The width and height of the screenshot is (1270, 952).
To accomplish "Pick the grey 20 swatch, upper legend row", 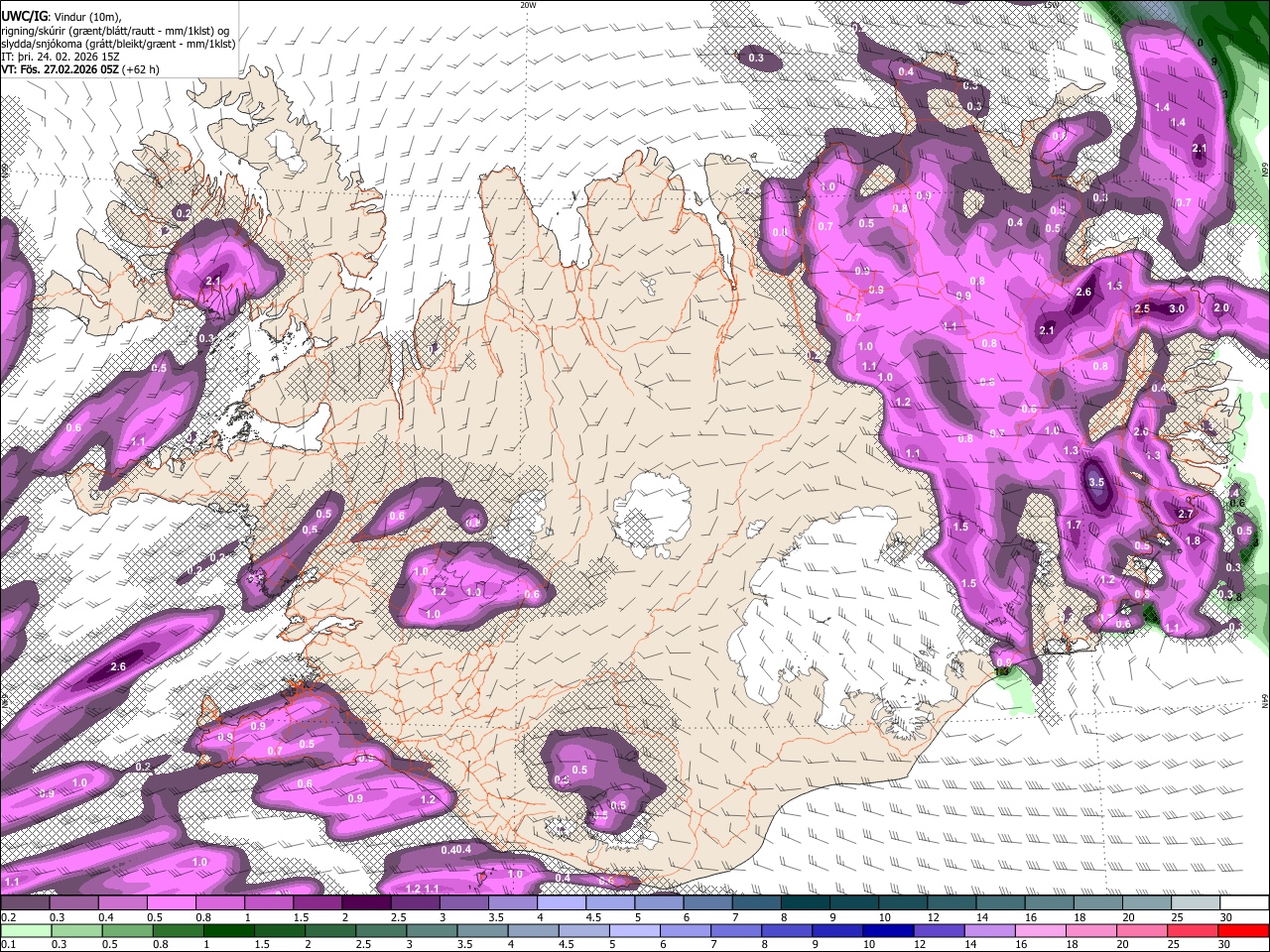I will pos(1147,903).
